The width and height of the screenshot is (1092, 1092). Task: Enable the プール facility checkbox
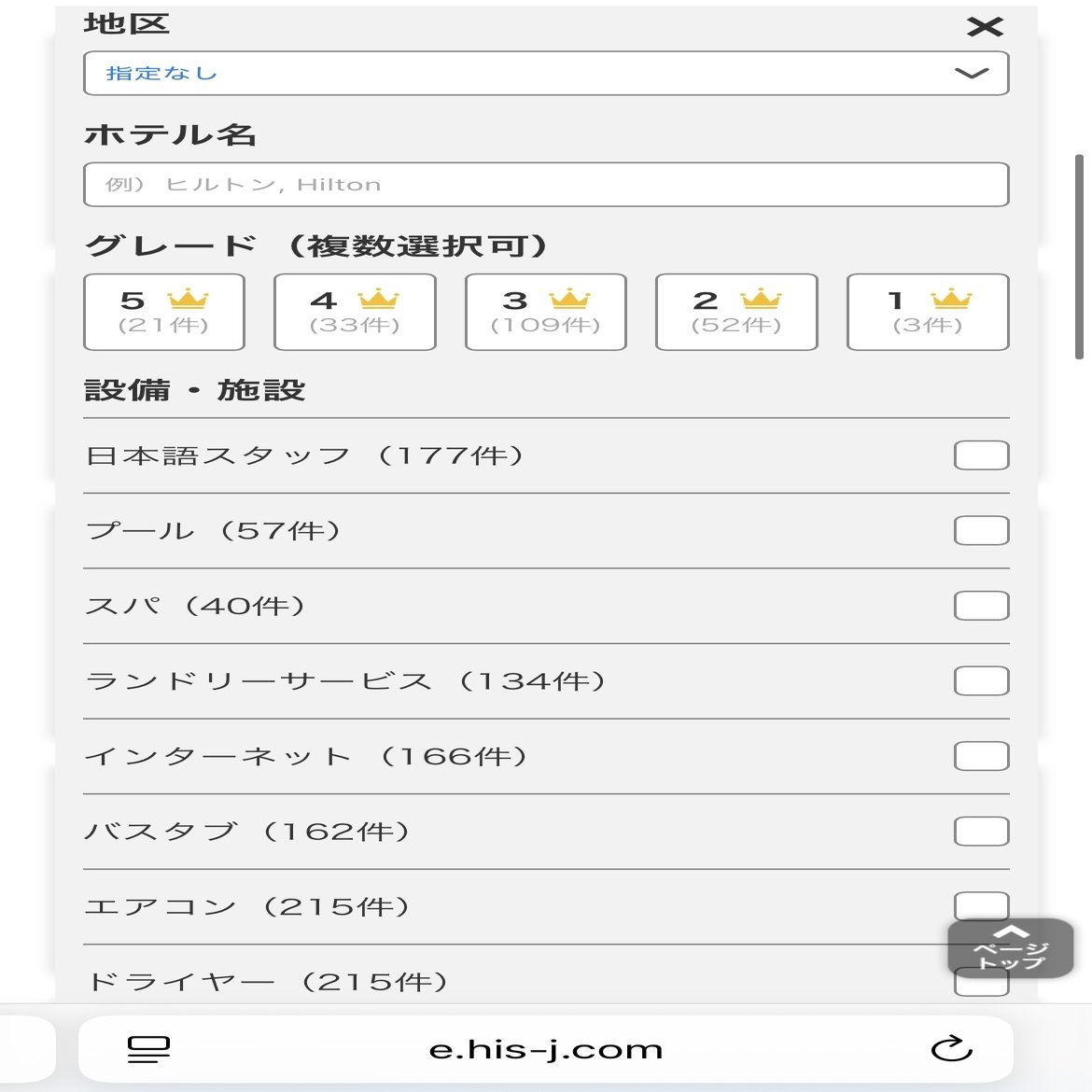pos(981,530)
